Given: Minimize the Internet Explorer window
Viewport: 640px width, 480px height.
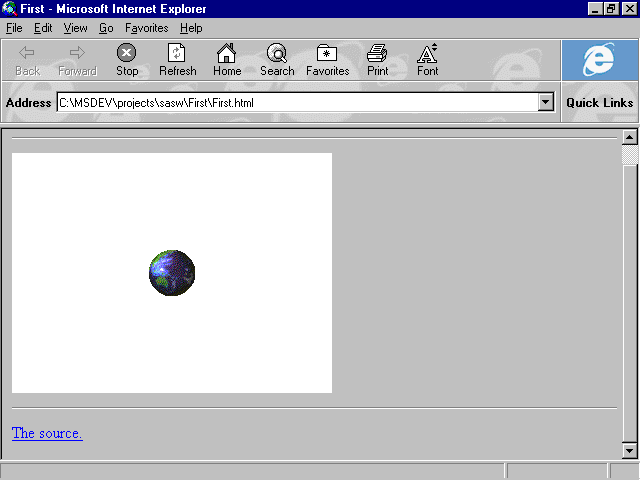Looking at the screenshot, I should tap(595, 9).
